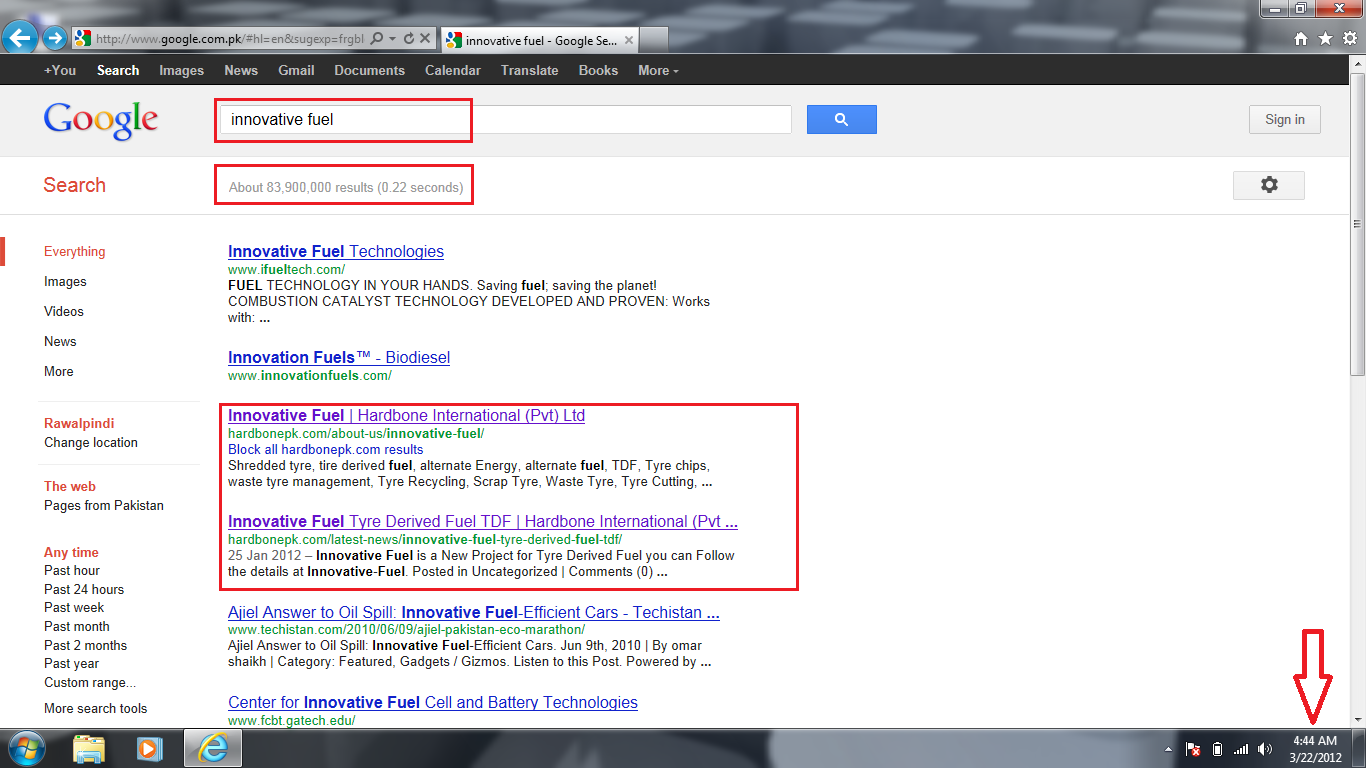
Task: Open the Windows Start button
Action: coord(27,748)
